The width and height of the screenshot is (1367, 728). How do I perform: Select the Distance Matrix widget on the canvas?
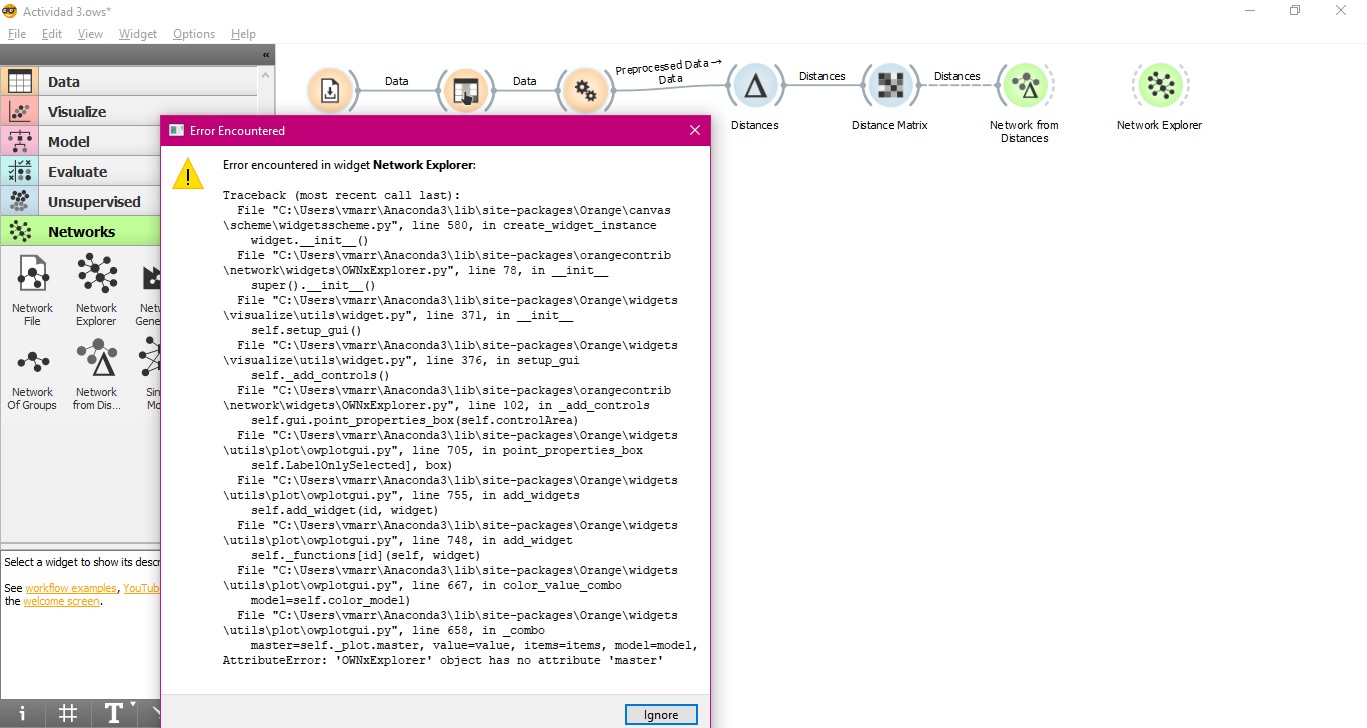(890, 84)
